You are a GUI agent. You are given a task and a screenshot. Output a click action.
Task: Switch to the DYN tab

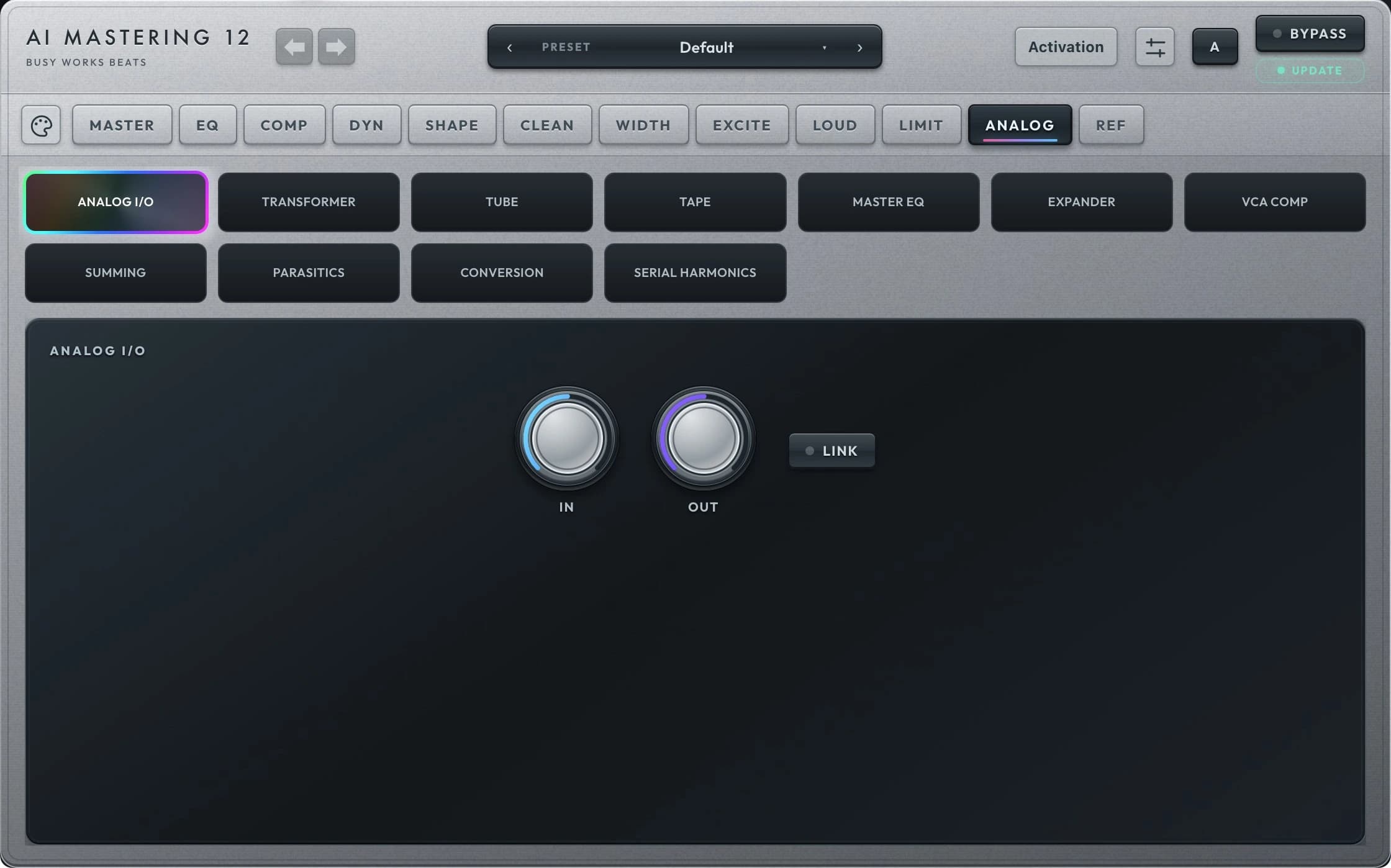point(366,125)
